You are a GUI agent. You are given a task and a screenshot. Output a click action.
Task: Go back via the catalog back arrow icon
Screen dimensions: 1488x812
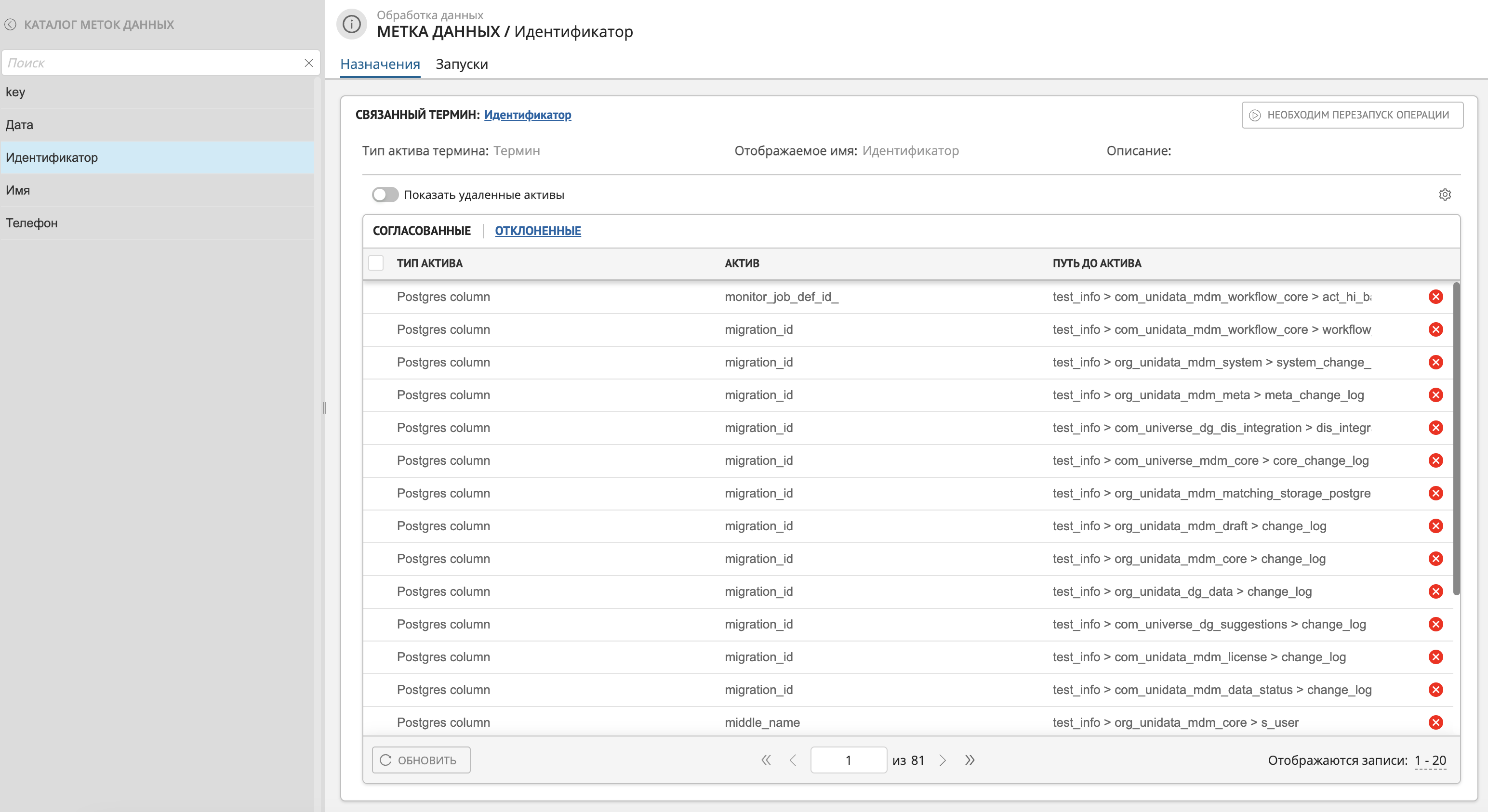11,25
